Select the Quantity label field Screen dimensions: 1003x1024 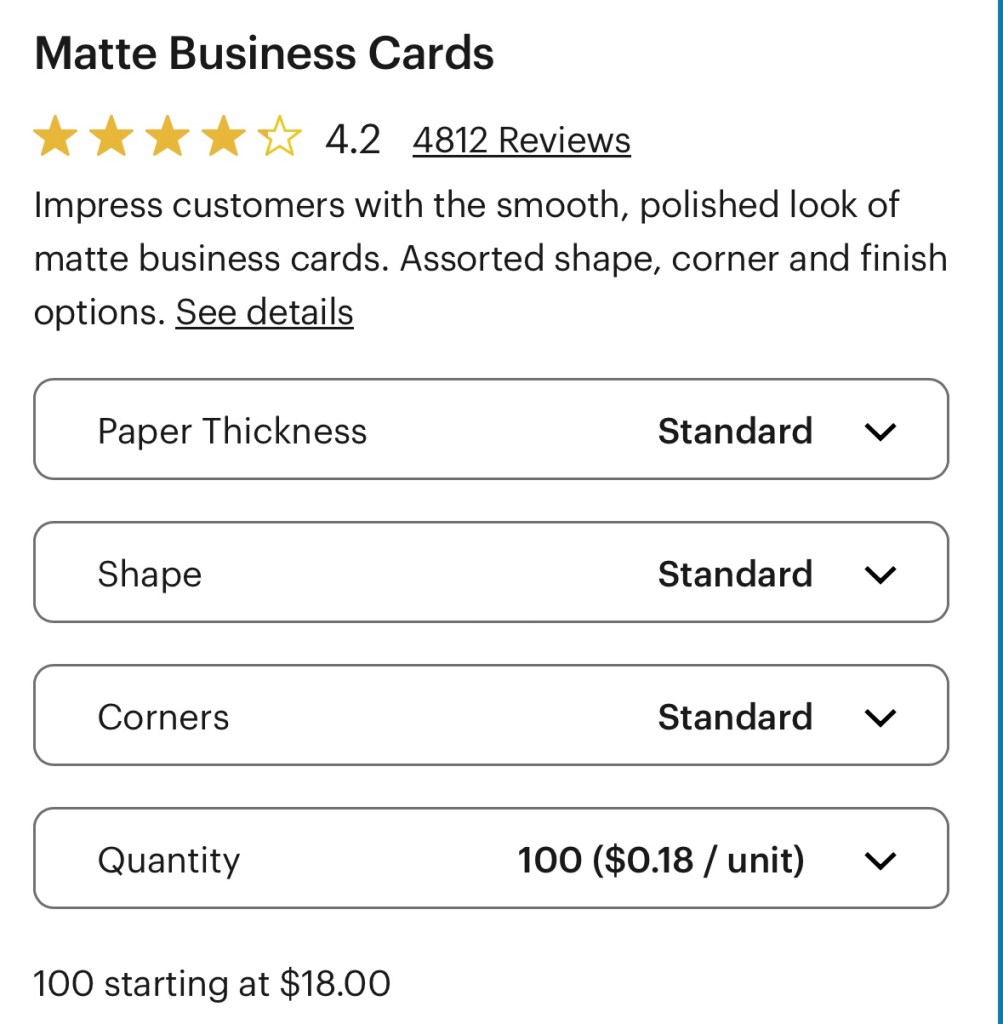pos(168,860)
